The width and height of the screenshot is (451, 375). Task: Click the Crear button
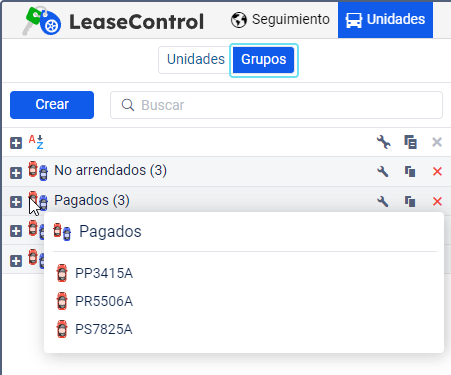point(52,105)
